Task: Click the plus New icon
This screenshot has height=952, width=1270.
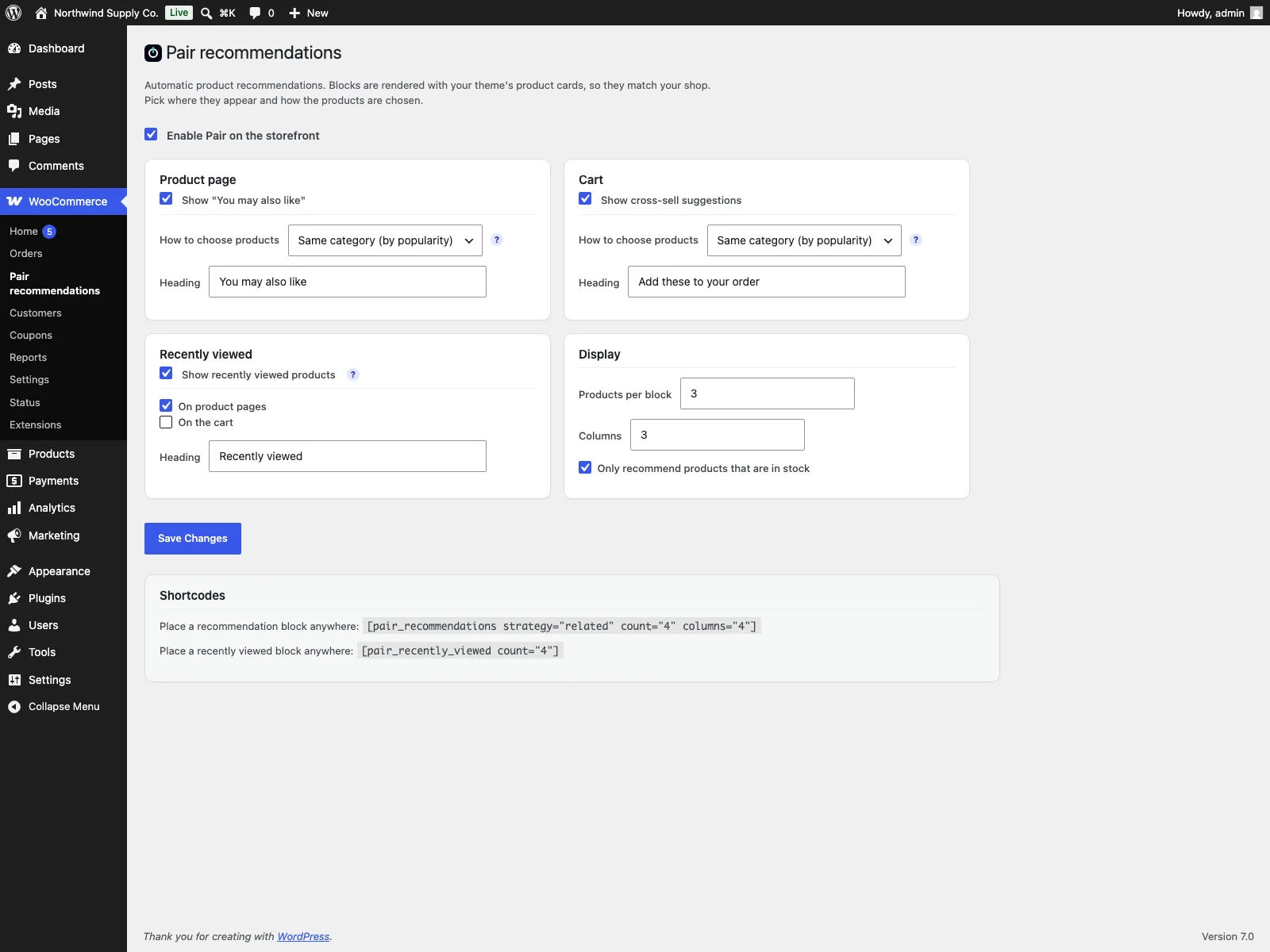Action: 294,13
